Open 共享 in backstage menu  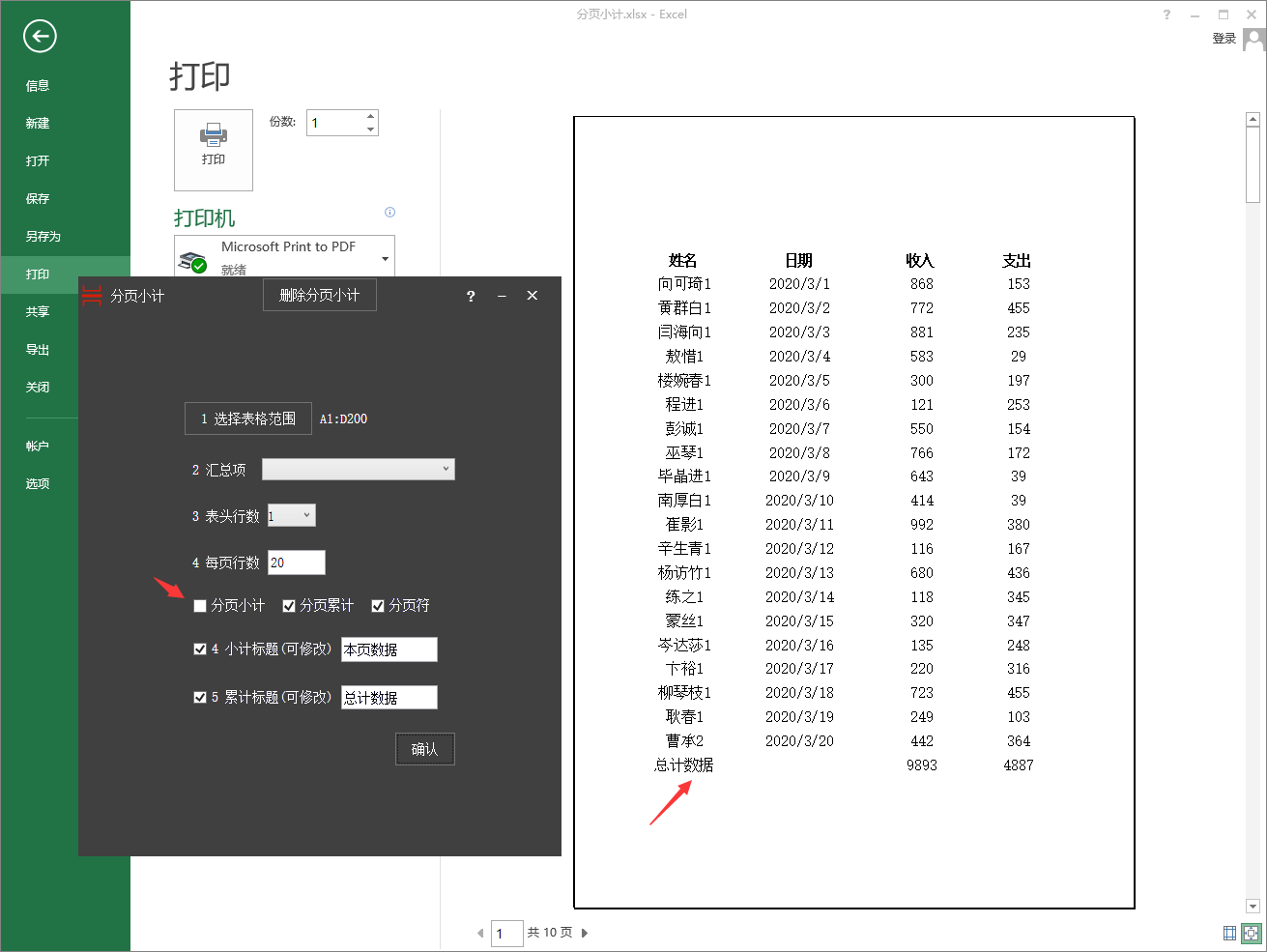pyautogui.click(x=38, y=312)
